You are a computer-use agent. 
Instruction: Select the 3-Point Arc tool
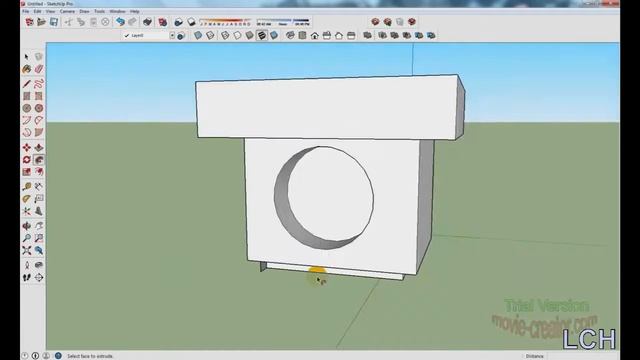(27, 133)
